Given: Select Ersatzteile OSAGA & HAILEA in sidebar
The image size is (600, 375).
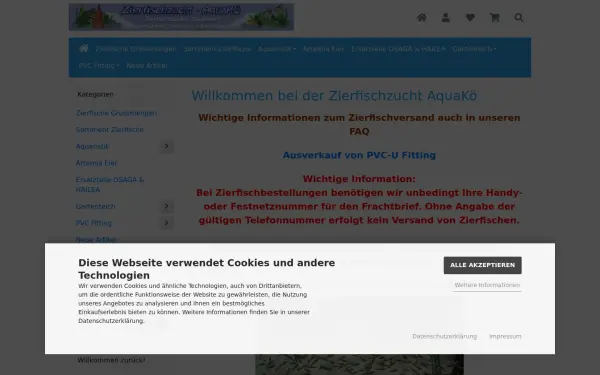Looking at the screenshot, I should coord(110,184).
